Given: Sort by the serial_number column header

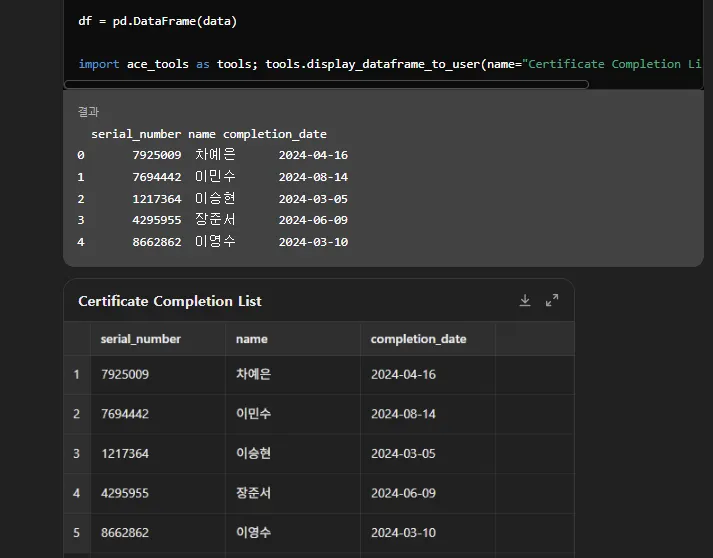Looking at the screenshot, I should [x=141, y=339].
